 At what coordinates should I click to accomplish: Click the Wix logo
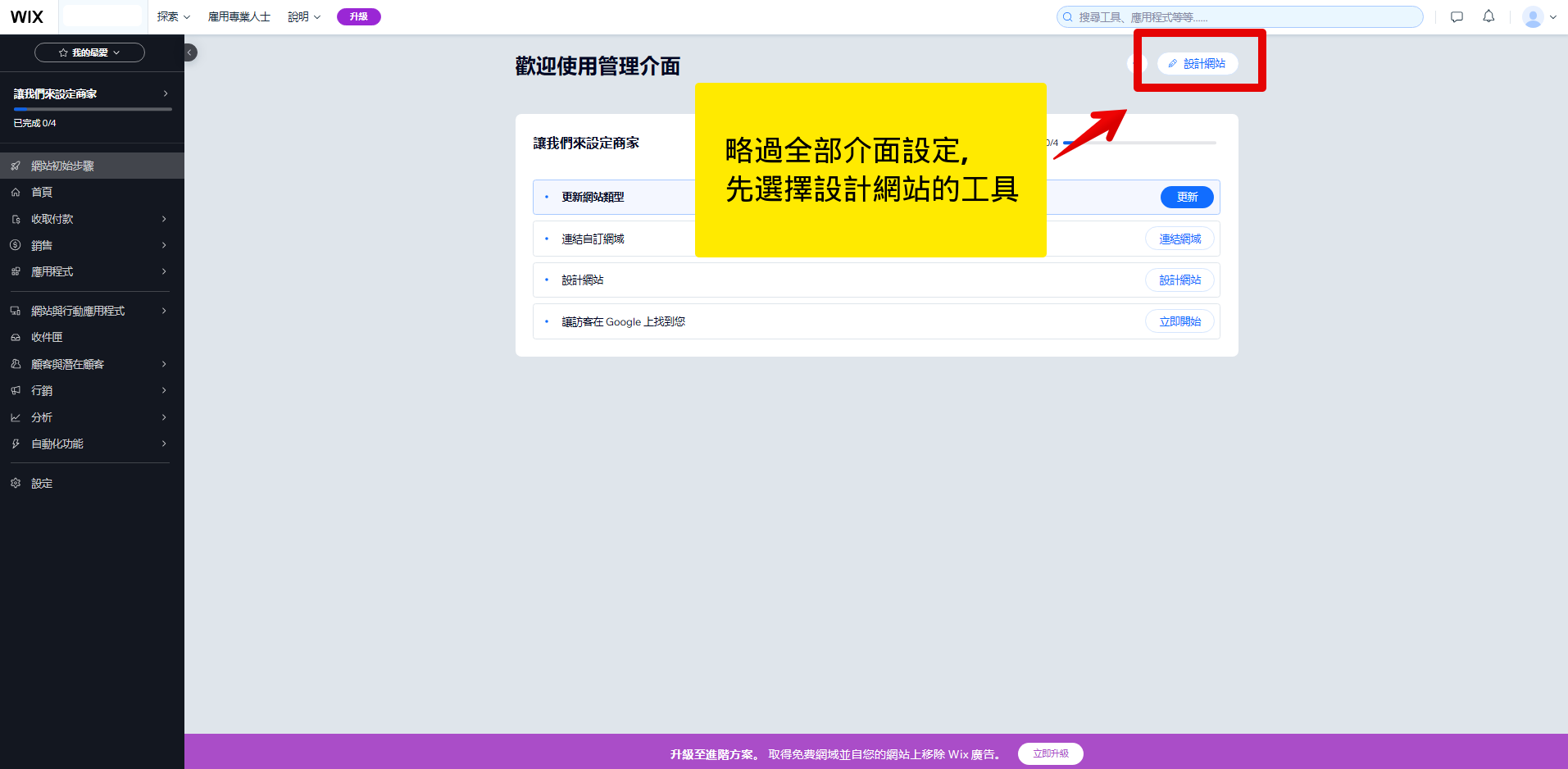pos(27,17)
